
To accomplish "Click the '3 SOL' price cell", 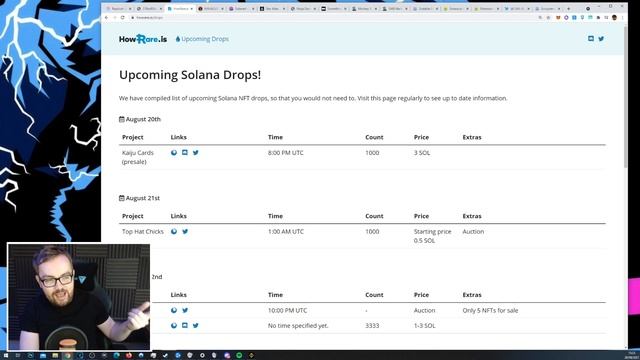I will pos(422,153).
